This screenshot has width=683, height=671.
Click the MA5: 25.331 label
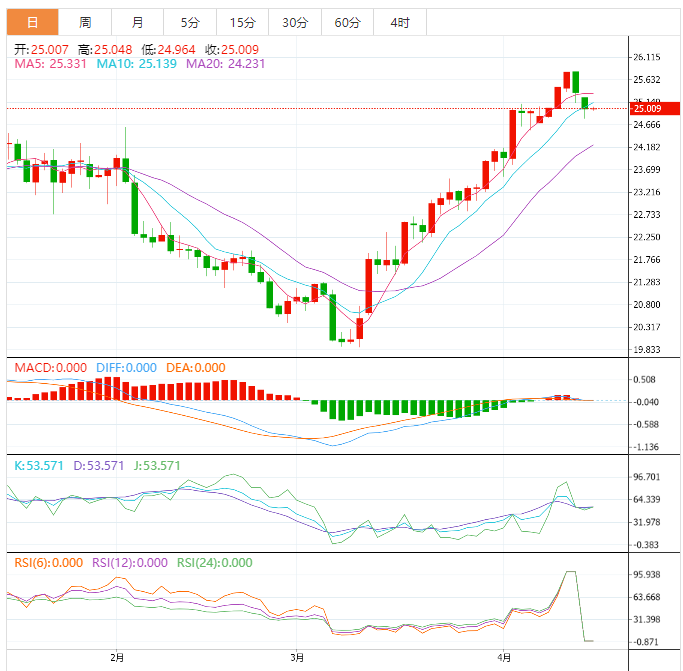tap(51, 64)
